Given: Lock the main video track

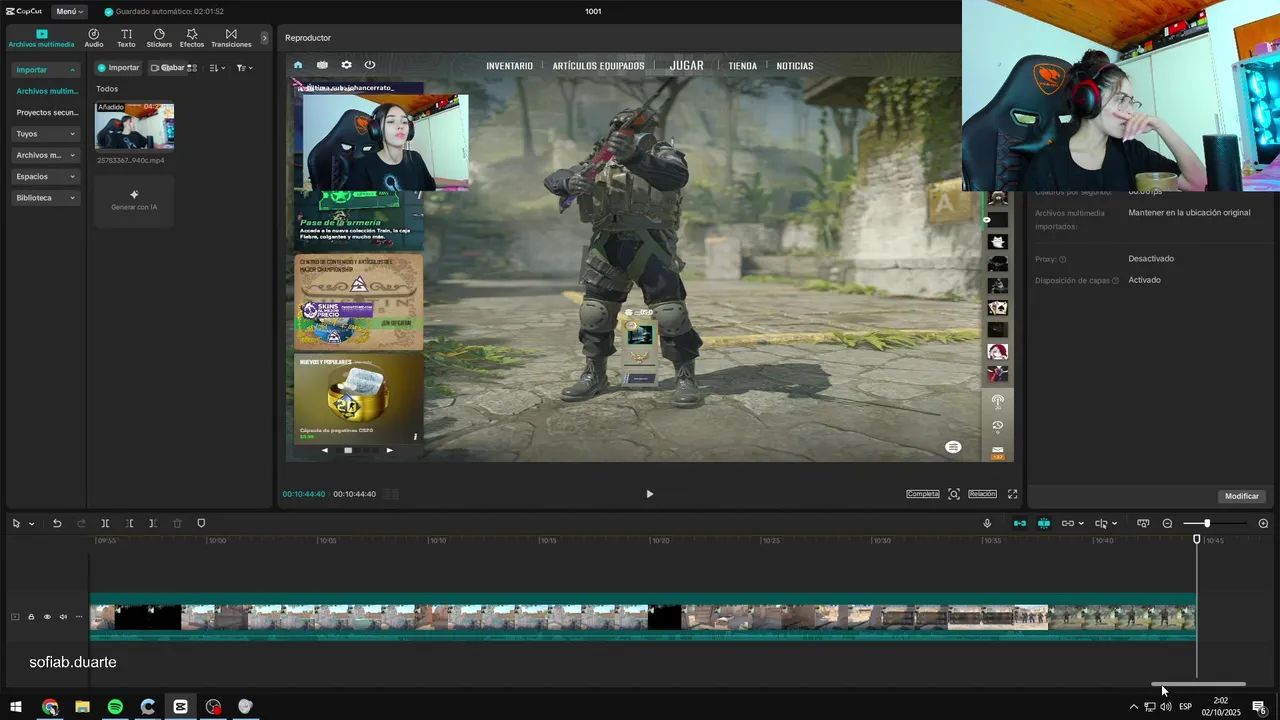Looking at the screenshot, I should (x=31, y=617).
